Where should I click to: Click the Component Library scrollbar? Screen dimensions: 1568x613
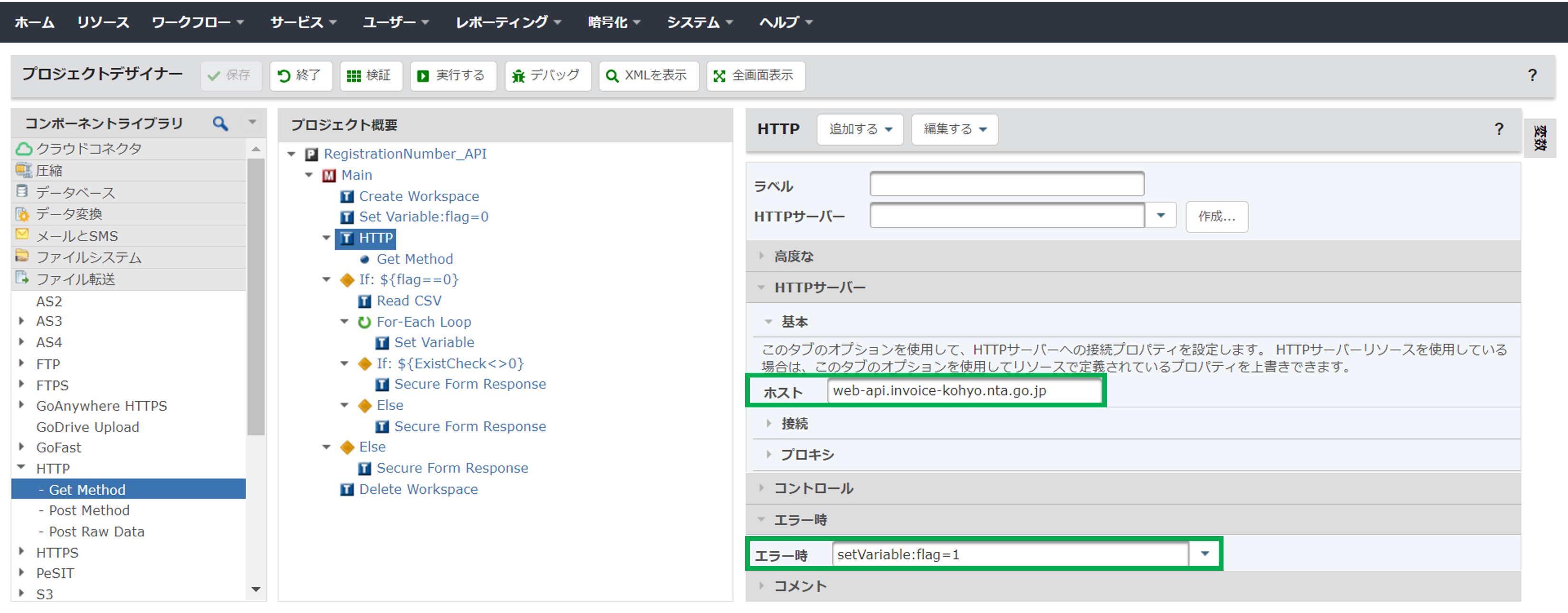click(x=256, y=297)
